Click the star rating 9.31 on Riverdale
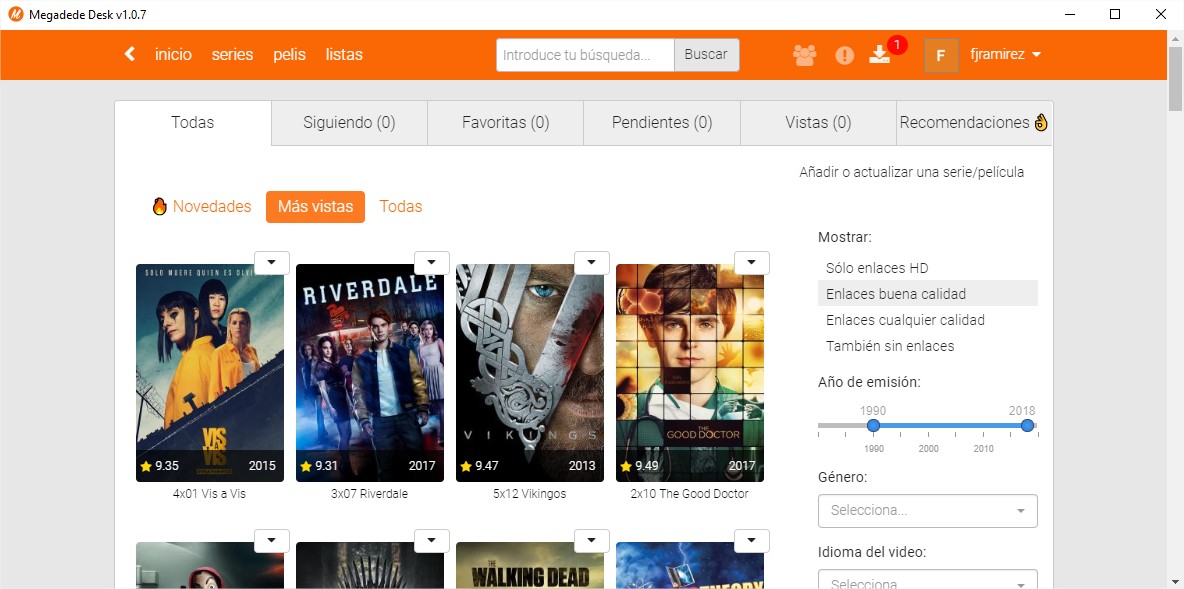 click(x=319, y=466)
